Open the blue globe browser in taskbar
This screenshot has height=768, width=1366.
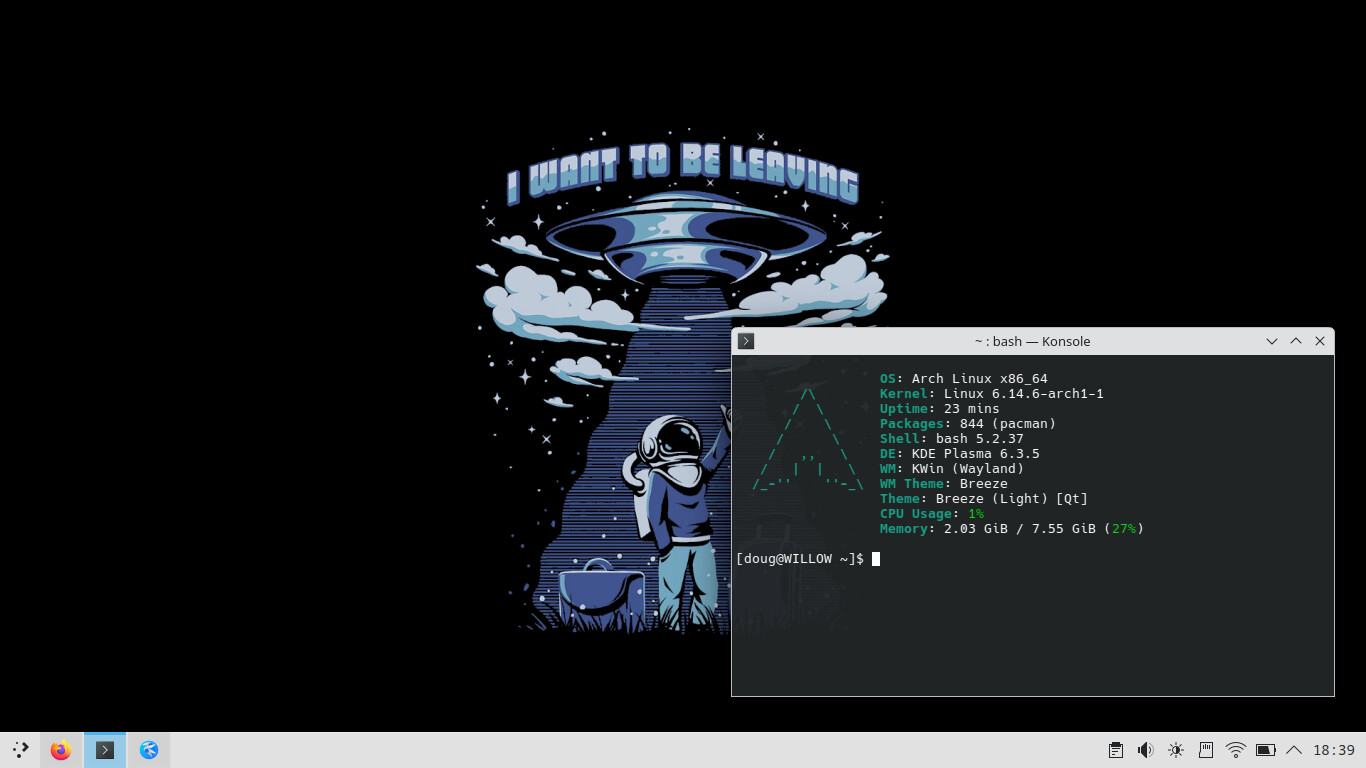click(149, 750)
